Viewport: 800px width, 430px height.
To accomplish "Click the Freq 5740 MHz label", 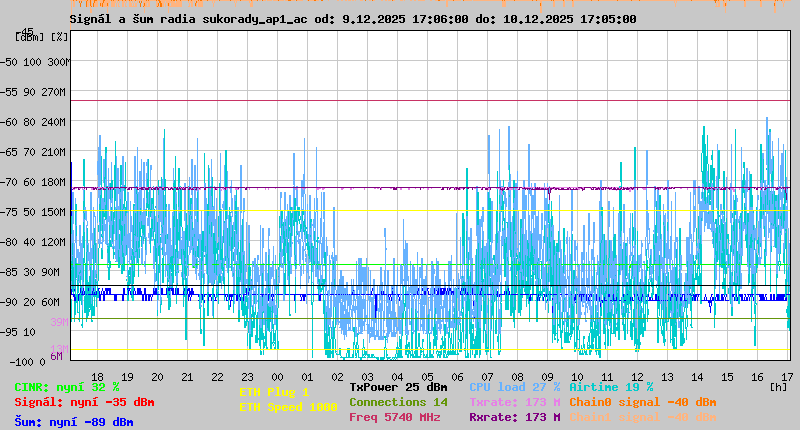I will (x=394, y=417).
